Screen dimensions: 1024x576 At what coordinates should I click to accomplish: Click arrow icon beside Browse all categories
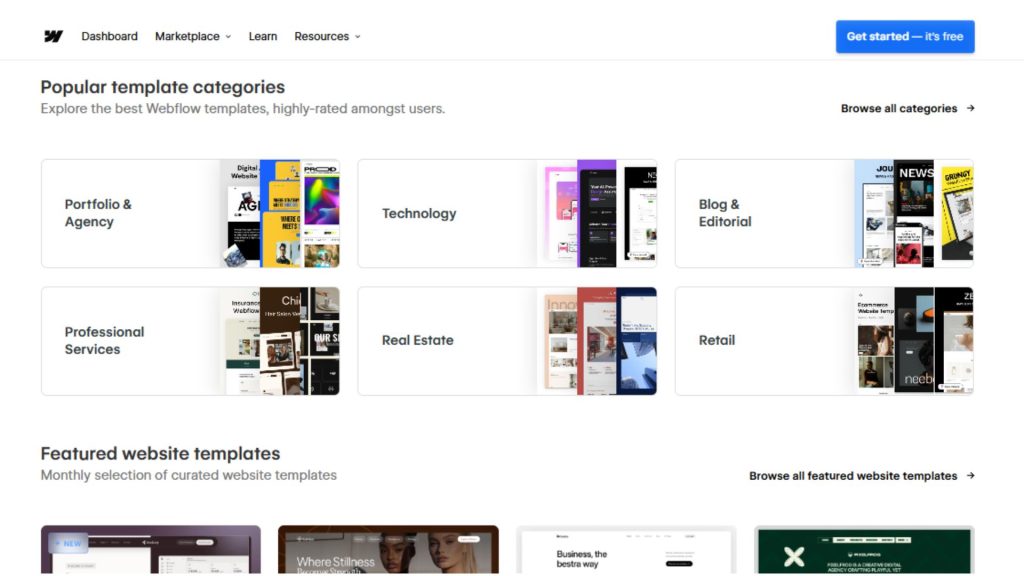point(970,108)
